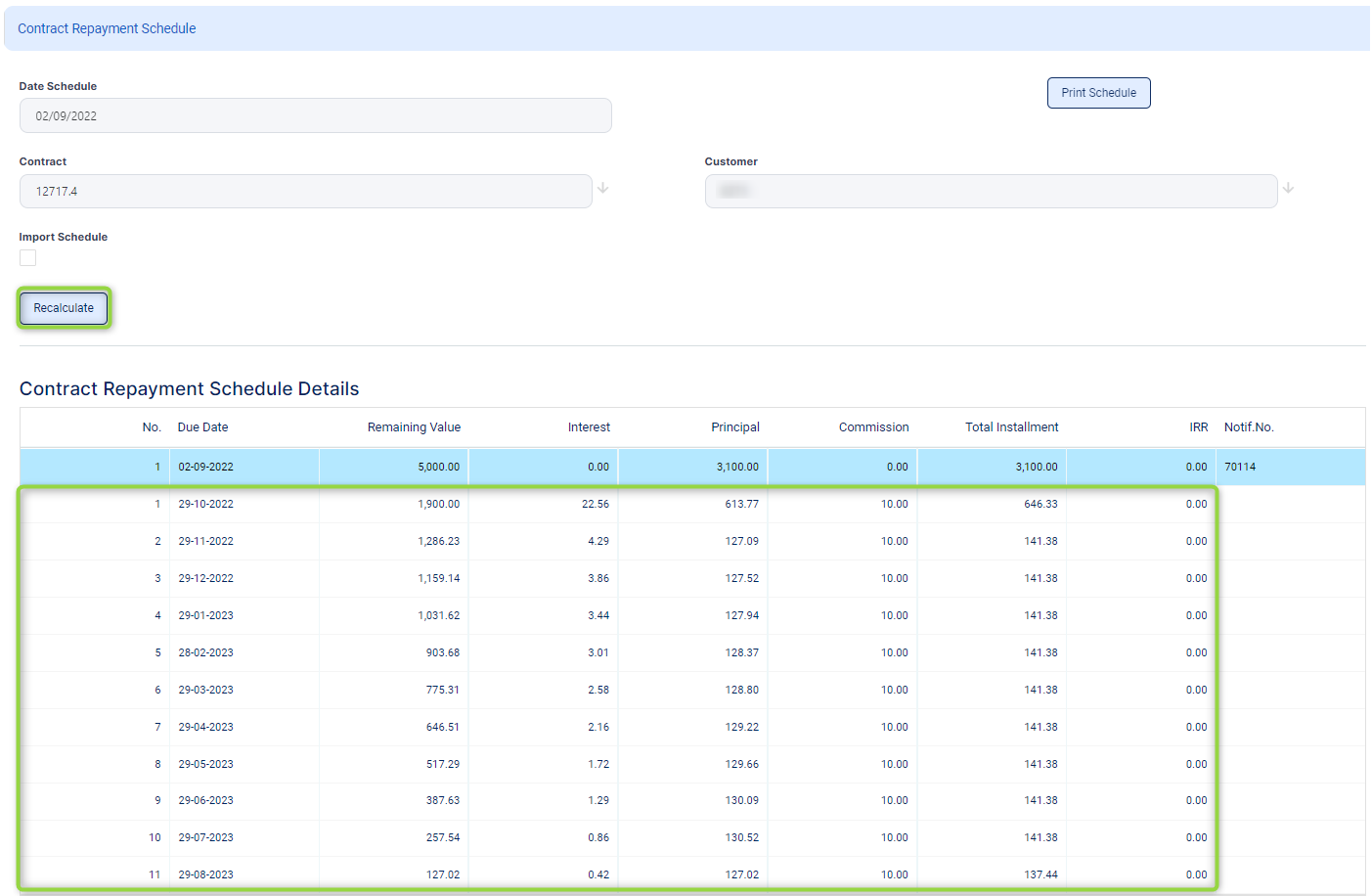Click the Customer input field

[x=990, y=192]
